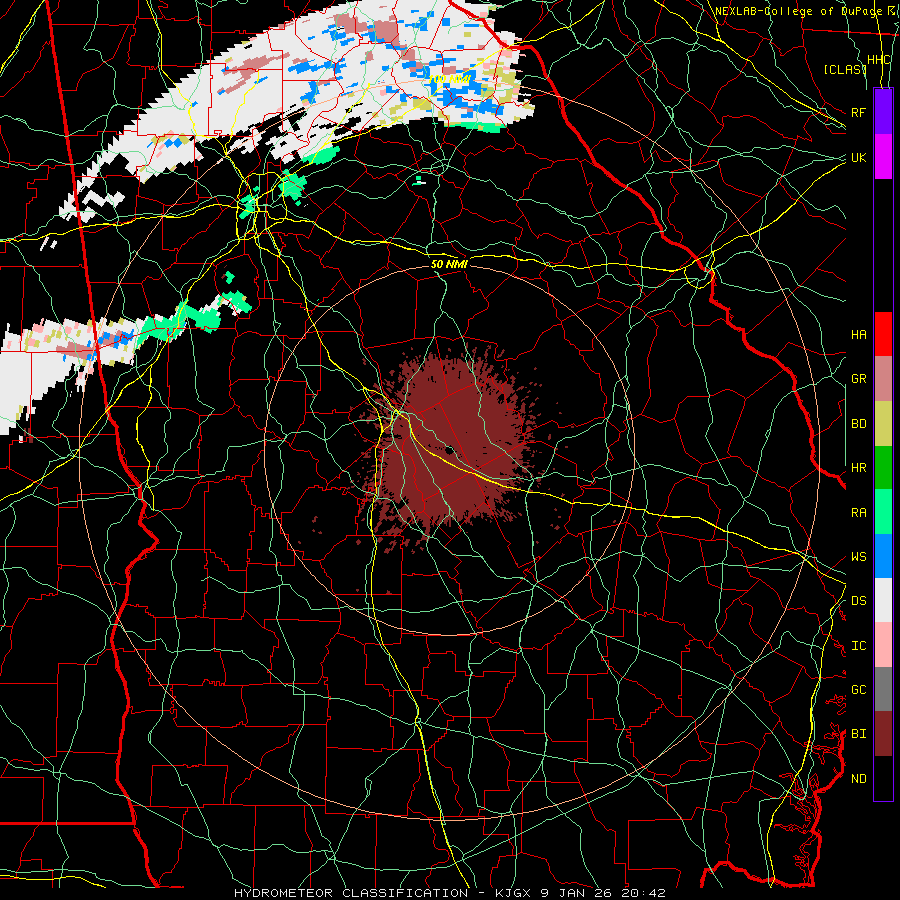The image size is (900, 900).
Task: Click the HHC product code label
Action: tap(878, 60)
